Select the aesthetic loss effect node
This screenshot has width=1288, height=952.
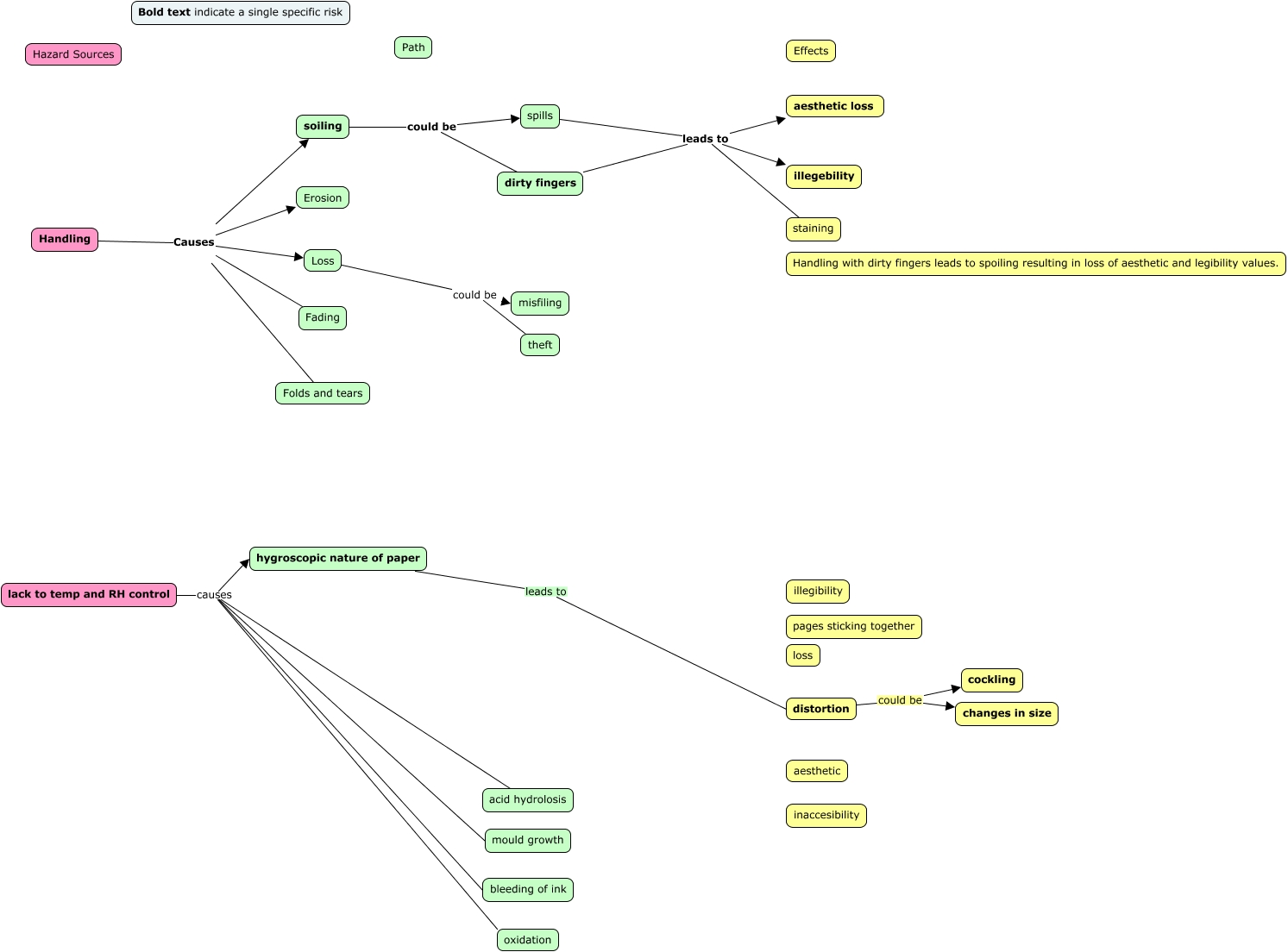(834, 105)
